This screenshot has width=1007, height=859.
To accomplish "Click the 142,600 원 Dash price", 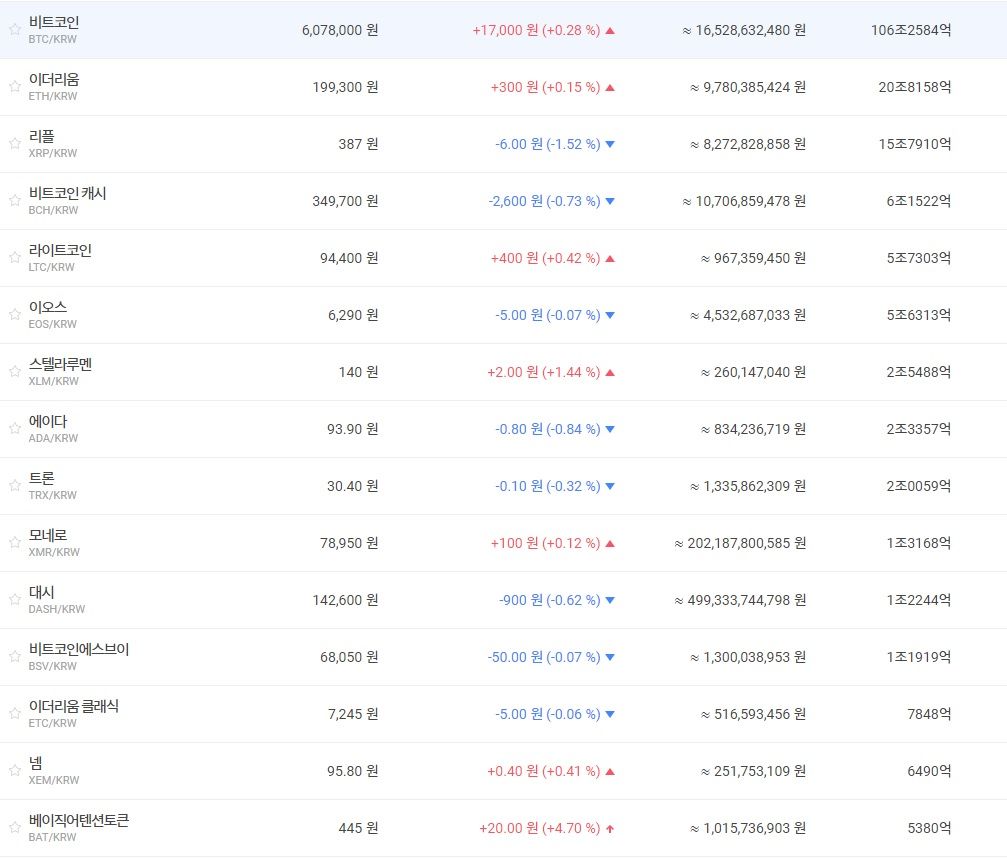I will point(345,600).
